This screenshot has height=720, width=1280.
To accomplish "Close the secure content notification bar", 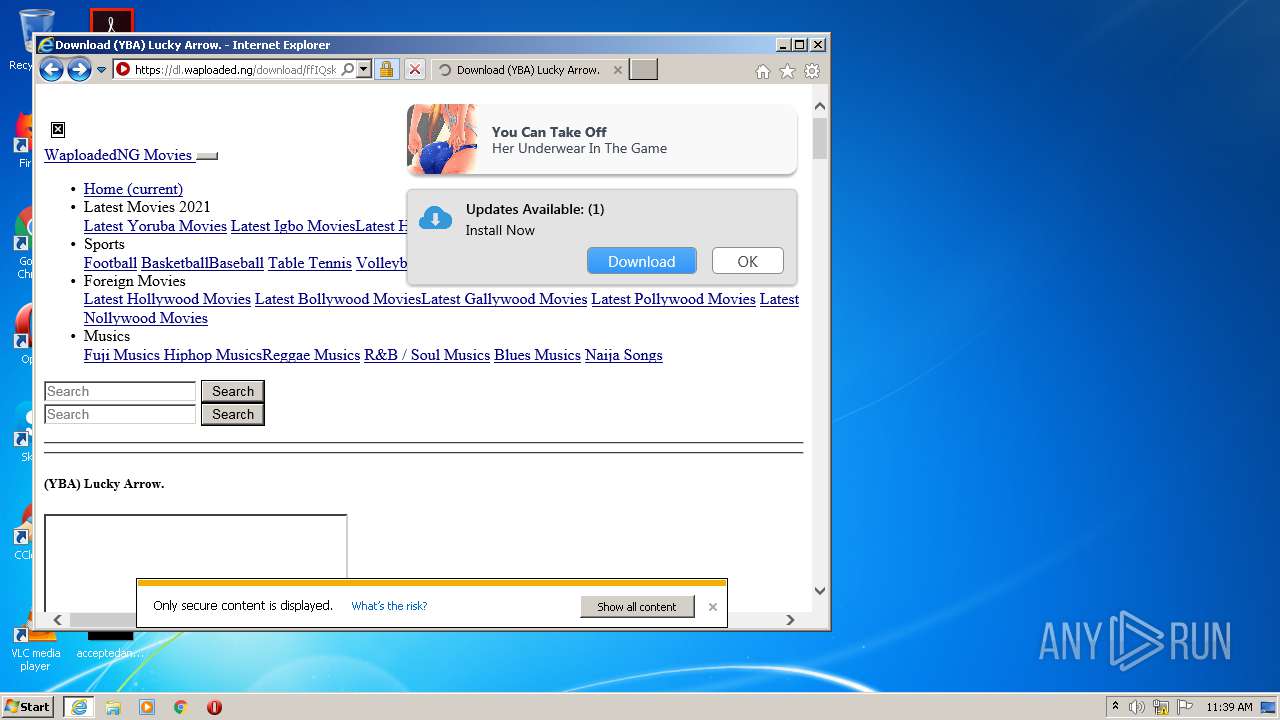I will [713, 606].
